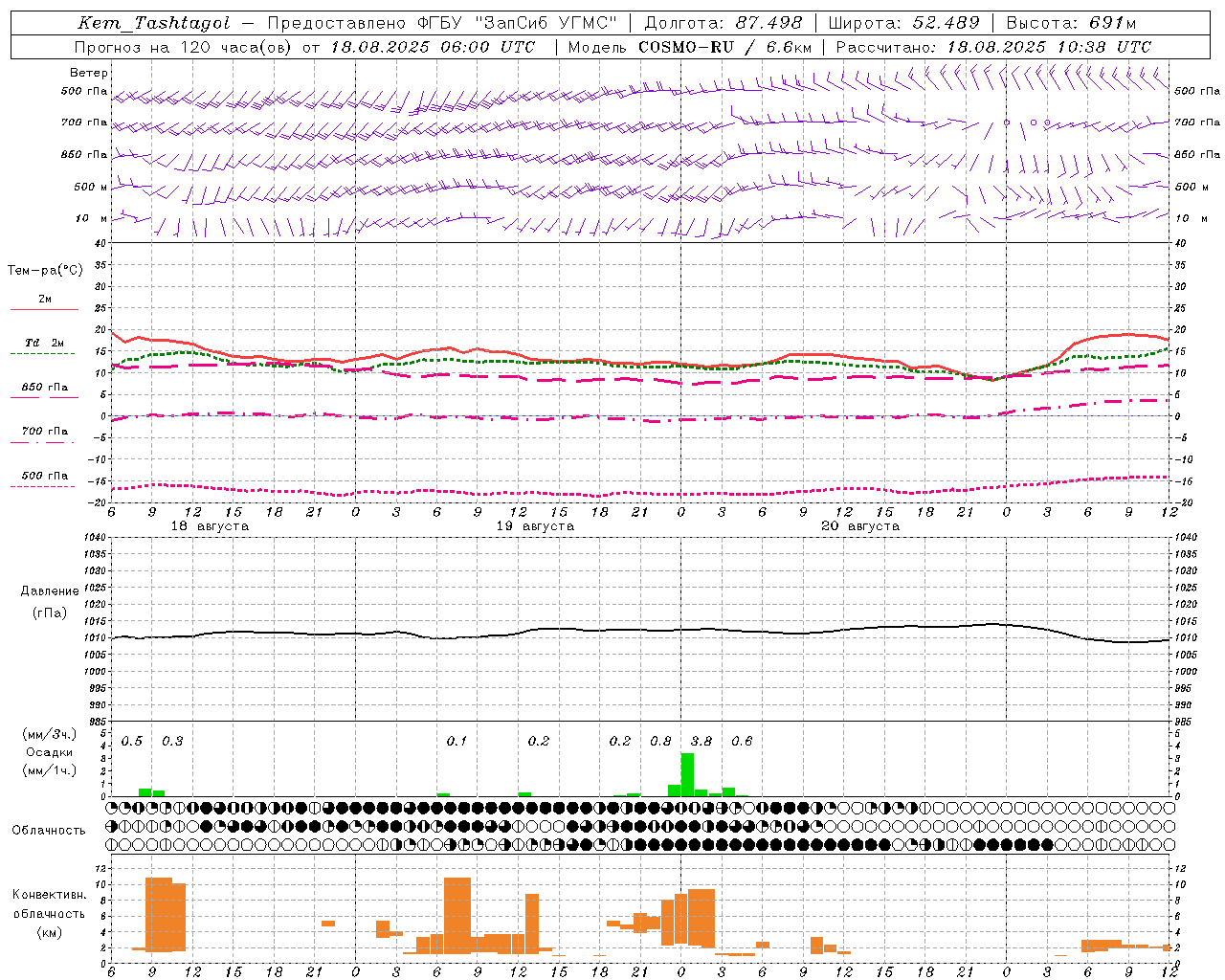Click the Высота: 691м field
Viewport: 1225px width, 980px height.
1071,23
